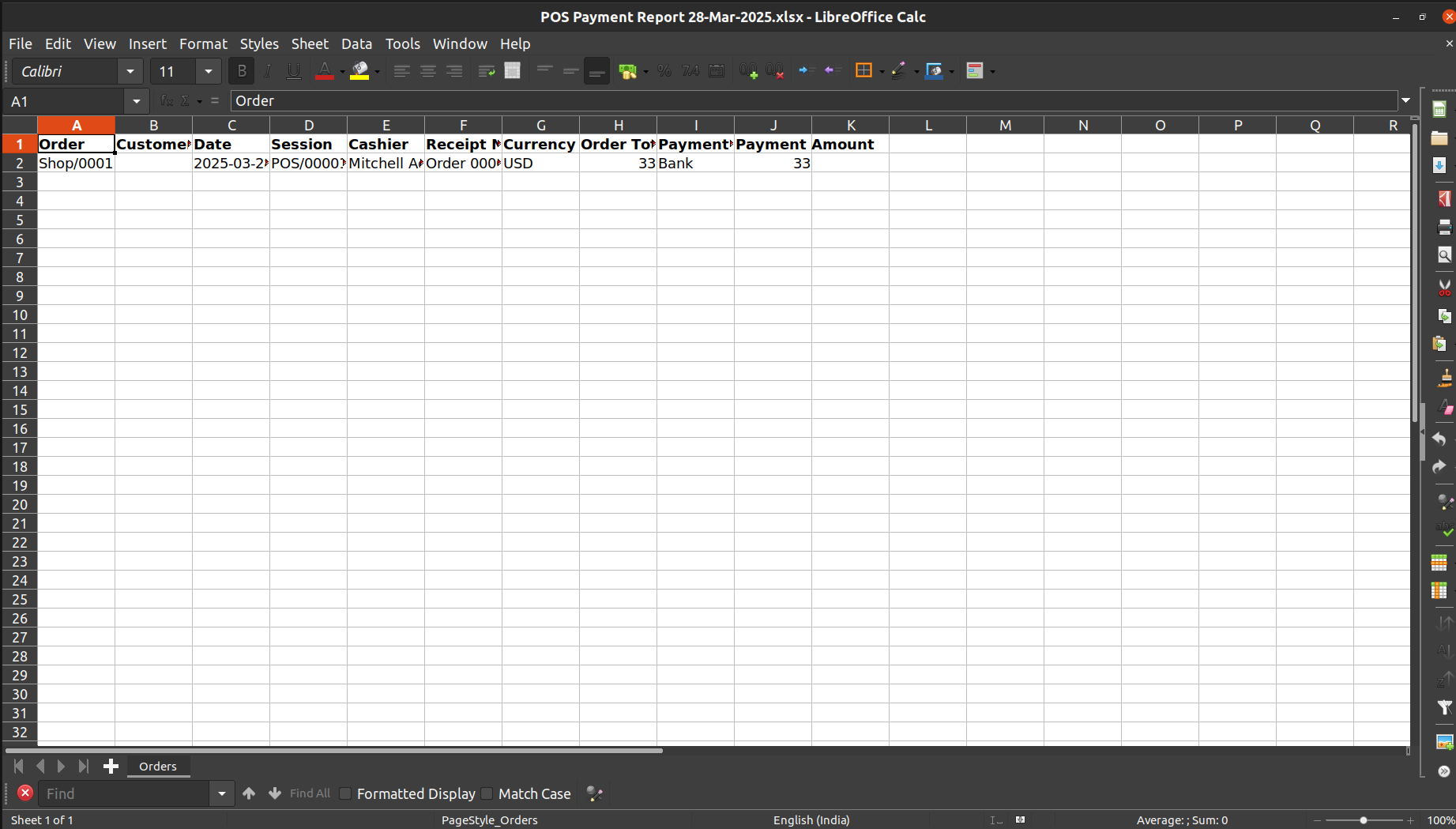
Task: Open Function Wizard
Action: pos(167,101)
